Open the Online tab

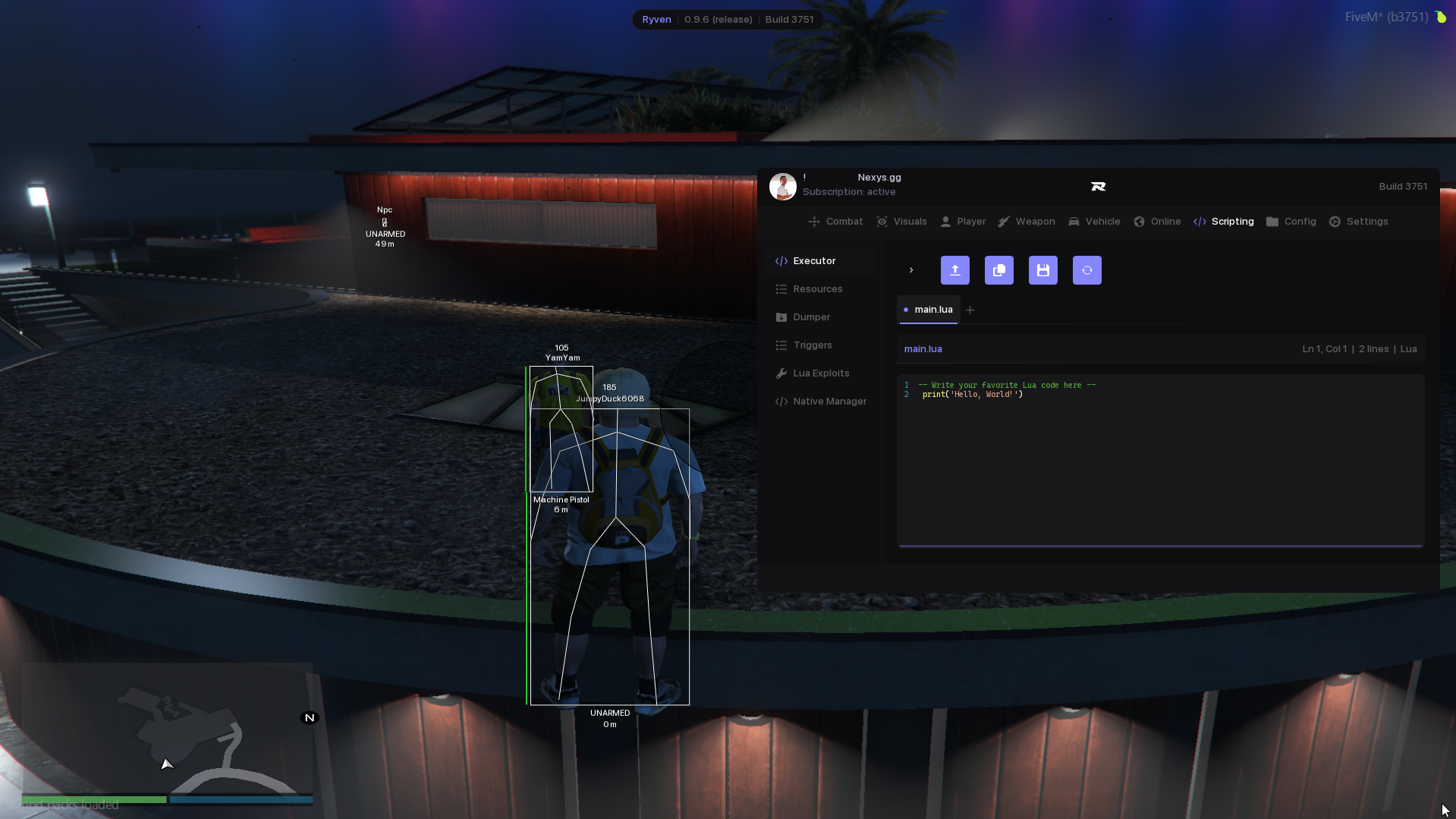click(1157, 222)
